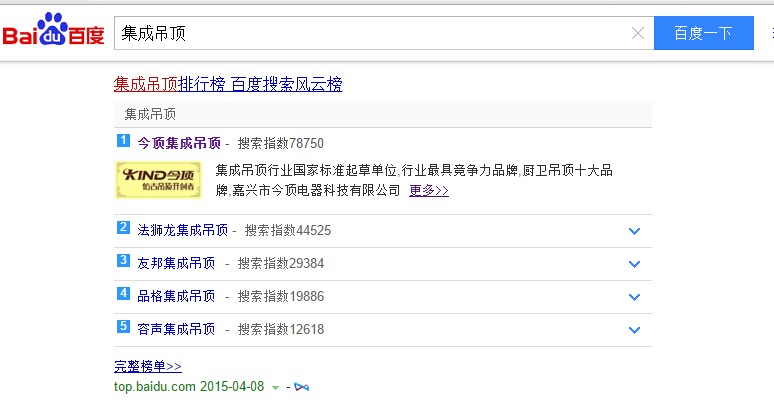Open the 集成吊顶排行榜 百度搜索风云榜 result title
The width and height of the screenshot is (774, 406).
pos(228,84)
